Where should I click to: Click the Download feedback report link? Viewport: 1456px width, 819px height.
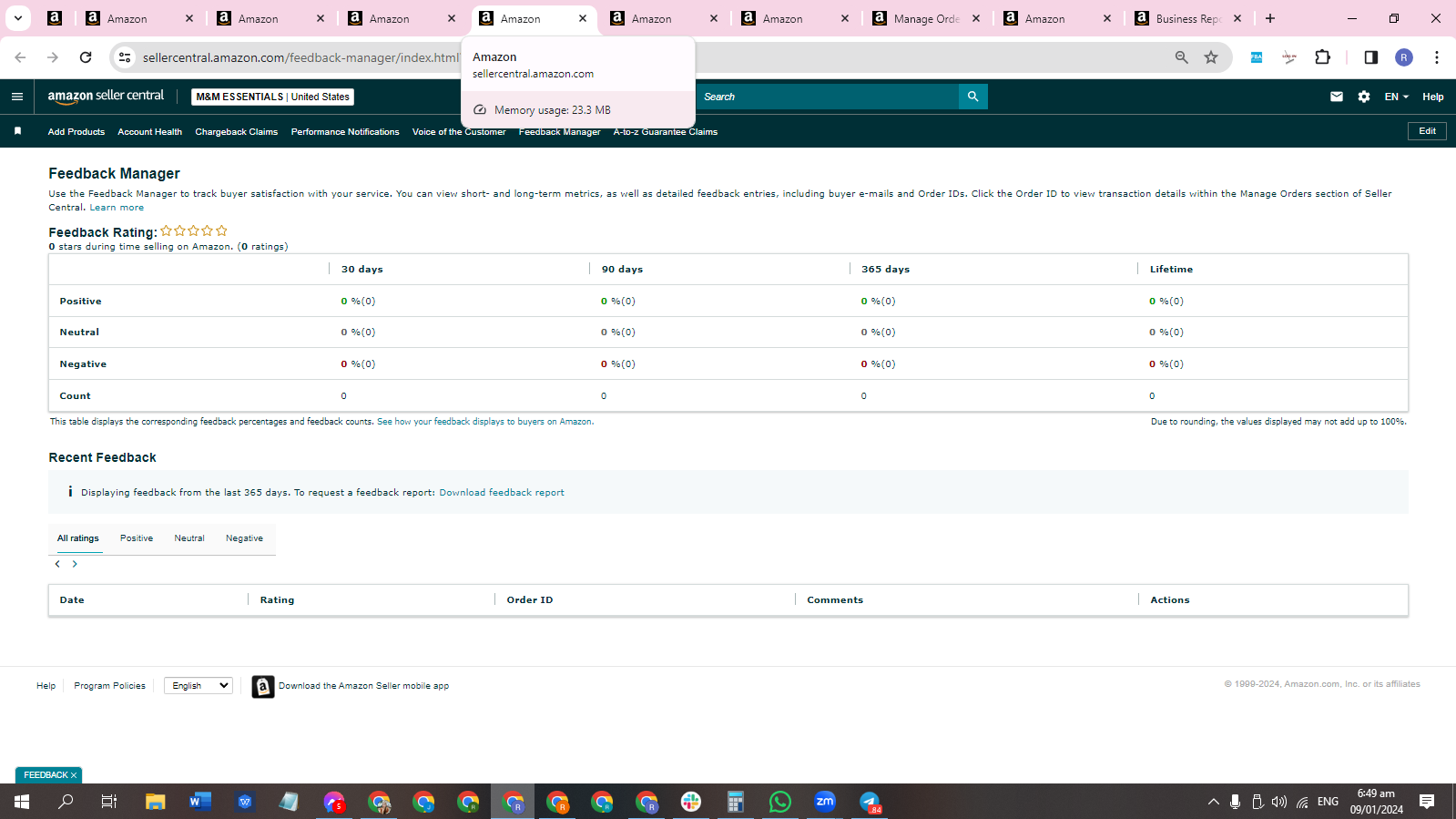502,493
